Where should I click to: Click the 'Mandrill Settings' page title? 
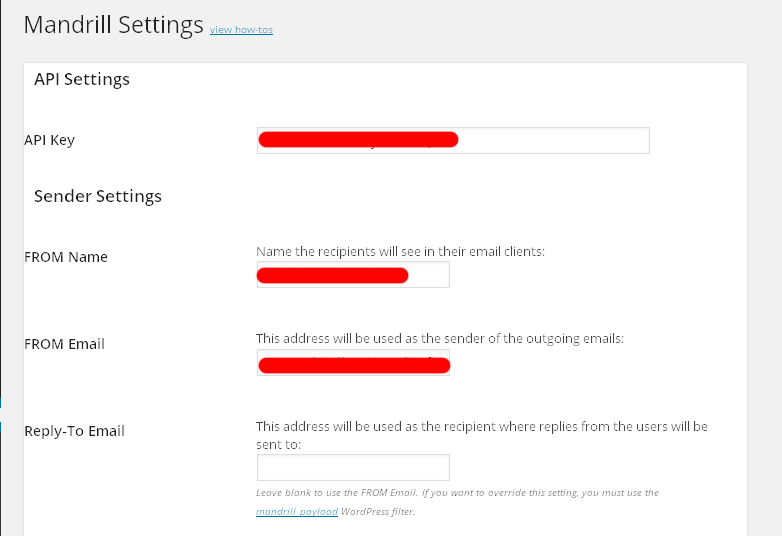tap(114, 24)
